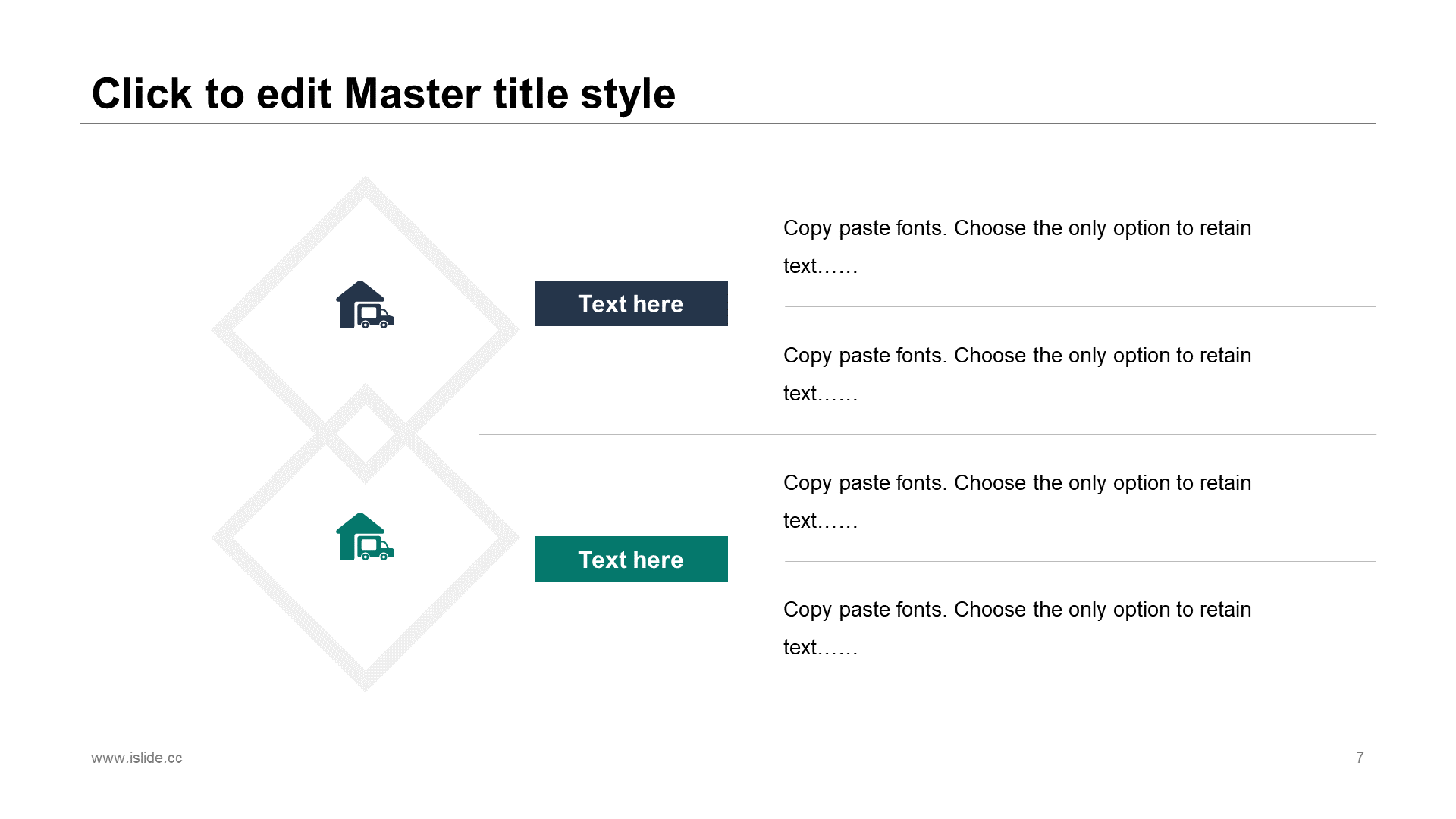Screen dimensions: 1456x819
Task: Open the www.islide.cc footer link
Action: [x=136, y=758]
